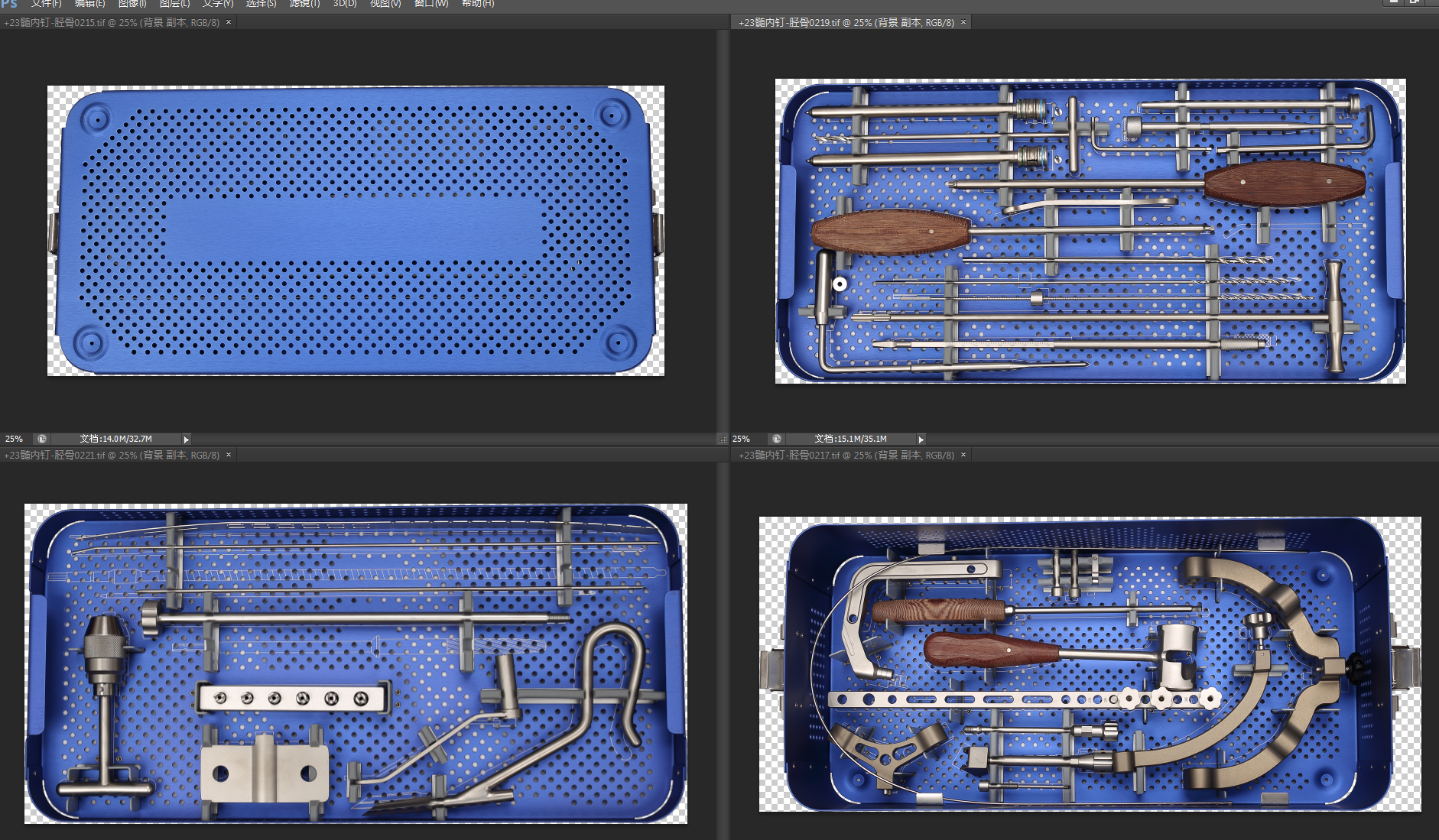Click the 25% zoom field of 0219.tif
Image resolution: width=1439 pixels, height=840 pixels.
pos(742,439)
